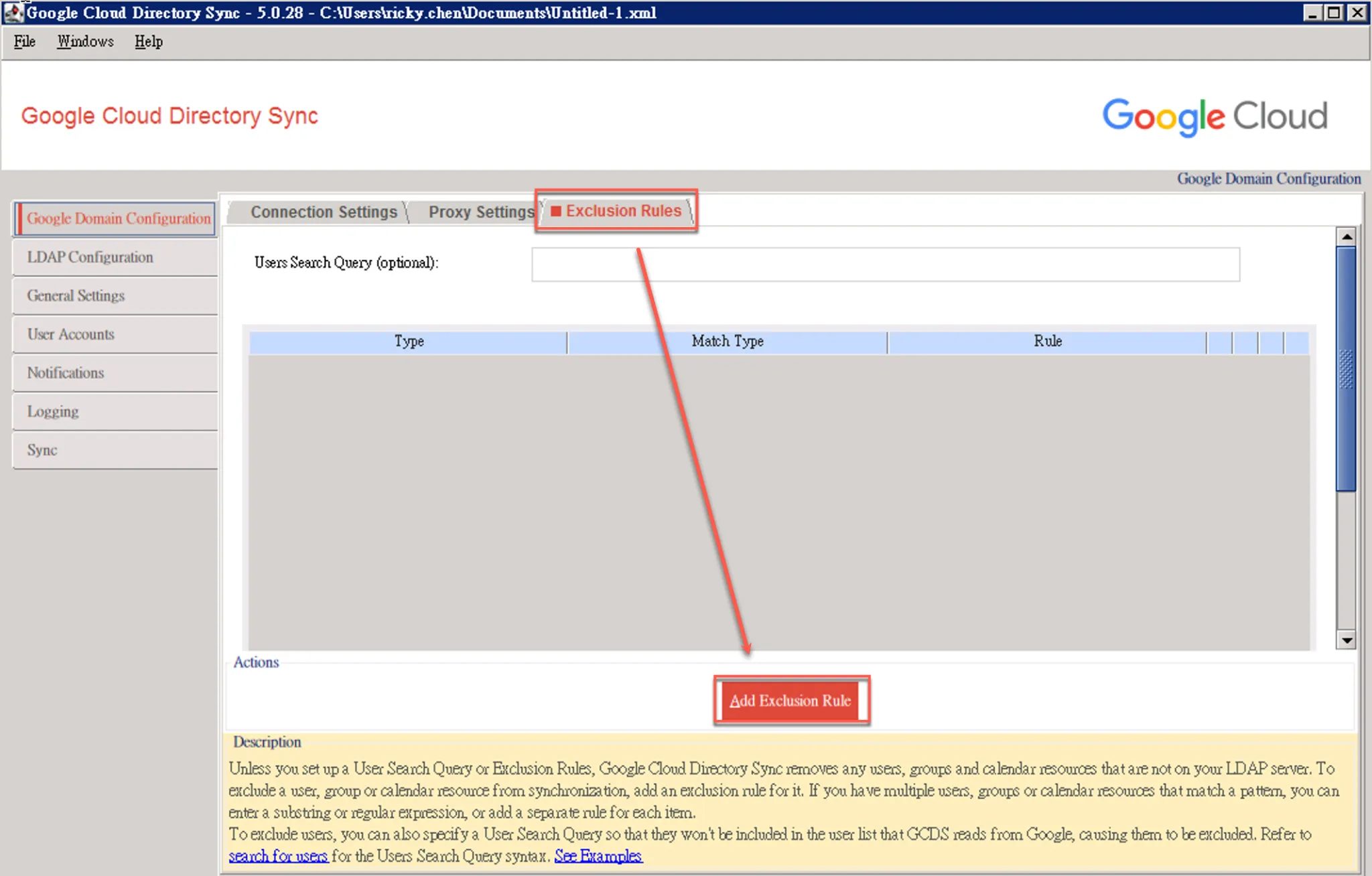Click the Google Cloud logo
Viewport: 1372px width, 876px height.
(x=1215, y=117)
